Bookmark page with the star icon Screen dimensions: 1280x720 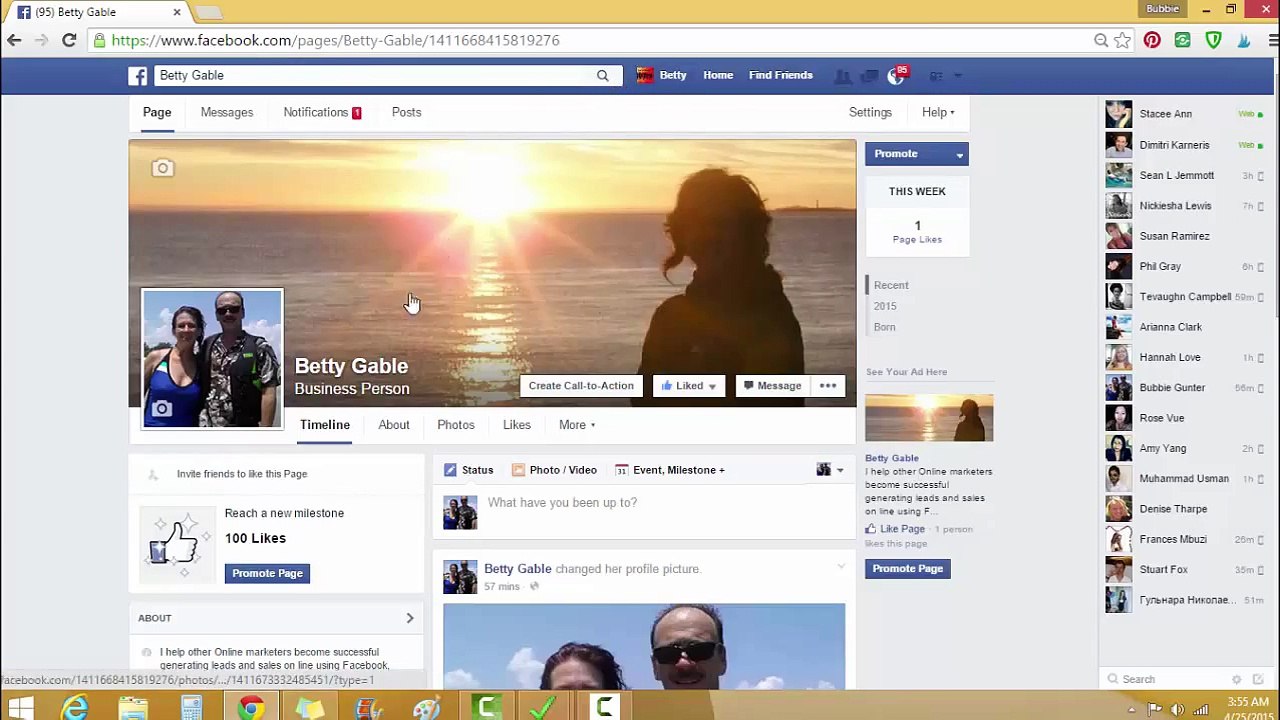[1123, 40]
